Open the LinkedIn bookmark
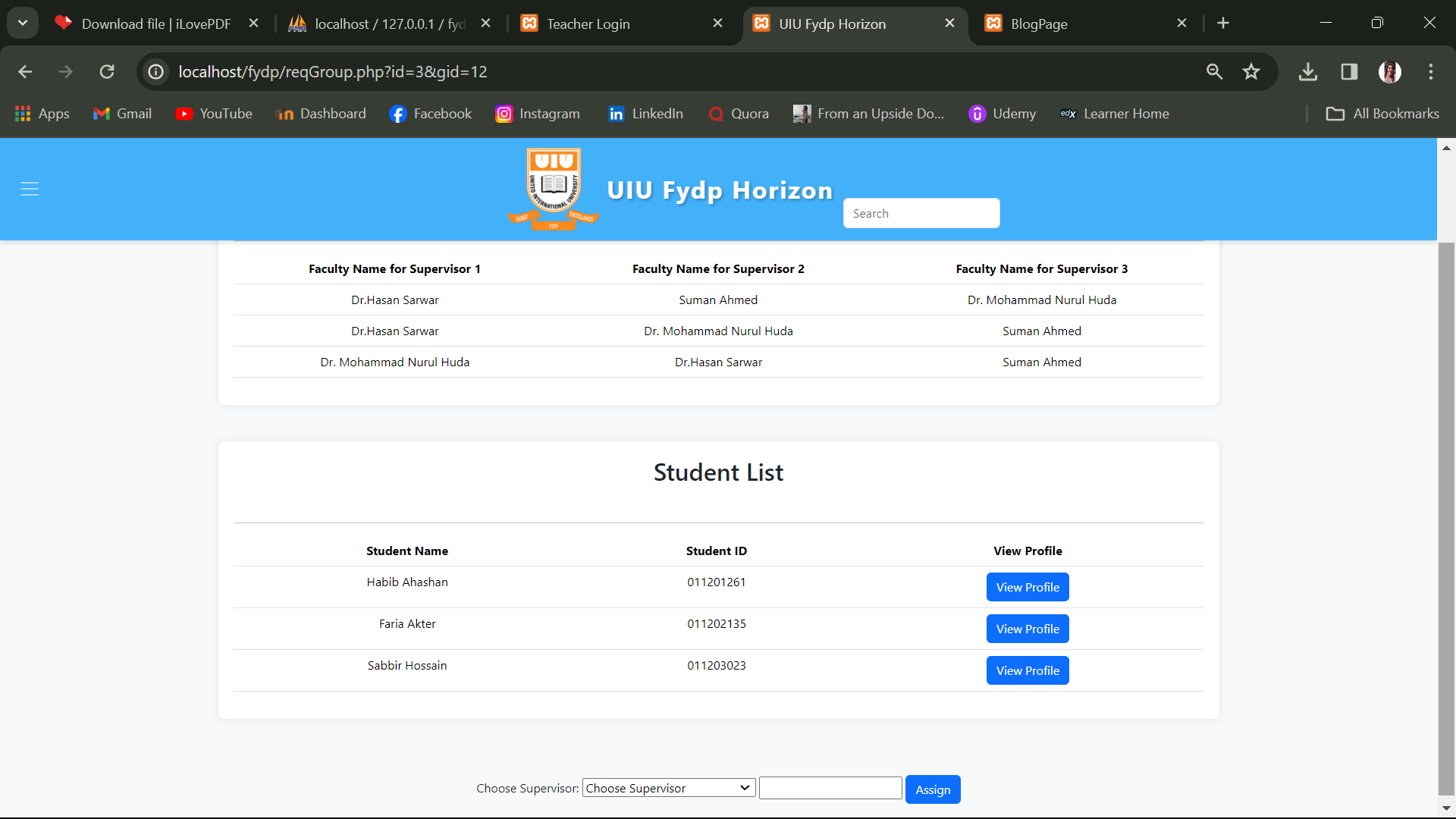Image resolution: width=1456 pixels, height=819 pixels. 646,114
